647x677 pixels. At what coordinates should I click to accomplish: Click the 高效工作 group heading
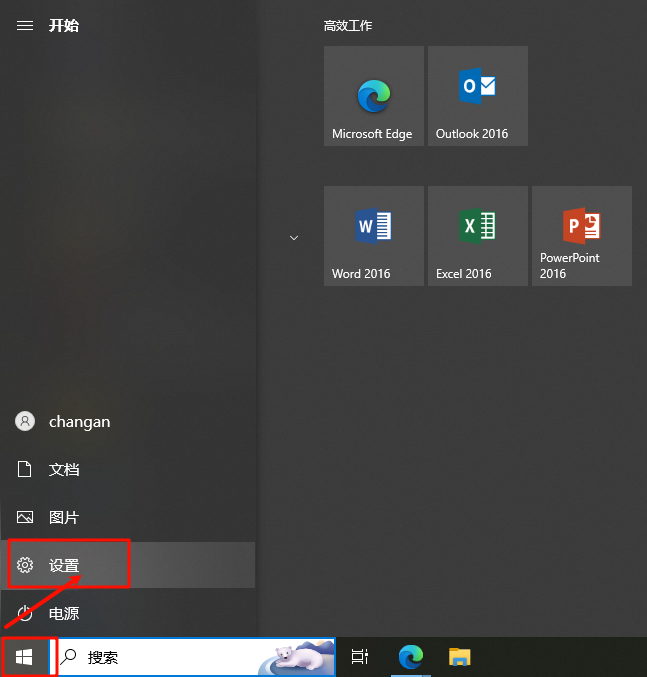click(x=348, y=26)
